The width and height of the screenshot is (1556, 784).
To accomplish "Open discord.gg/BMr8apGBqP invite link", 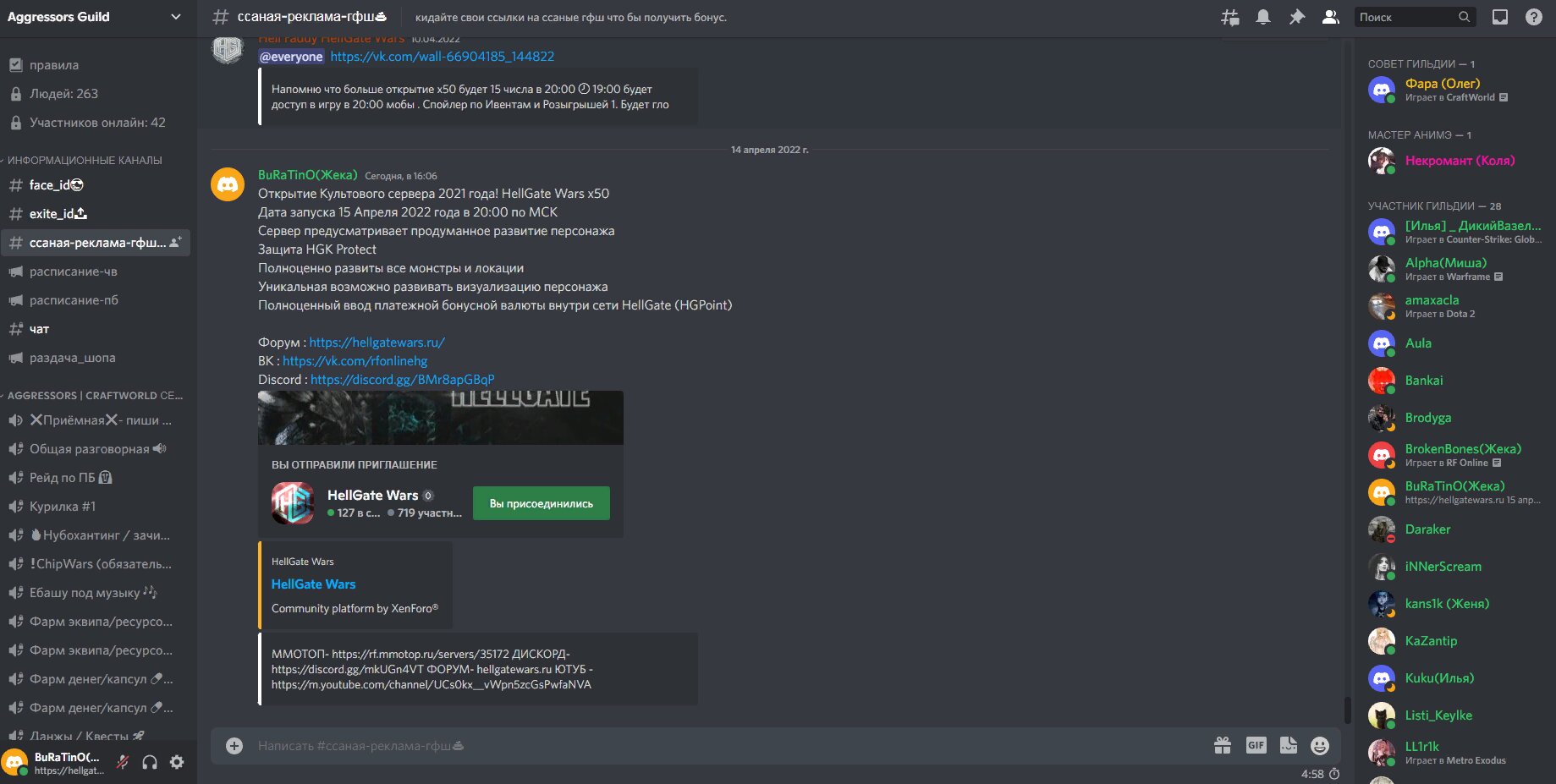I will tap(403, 380).
